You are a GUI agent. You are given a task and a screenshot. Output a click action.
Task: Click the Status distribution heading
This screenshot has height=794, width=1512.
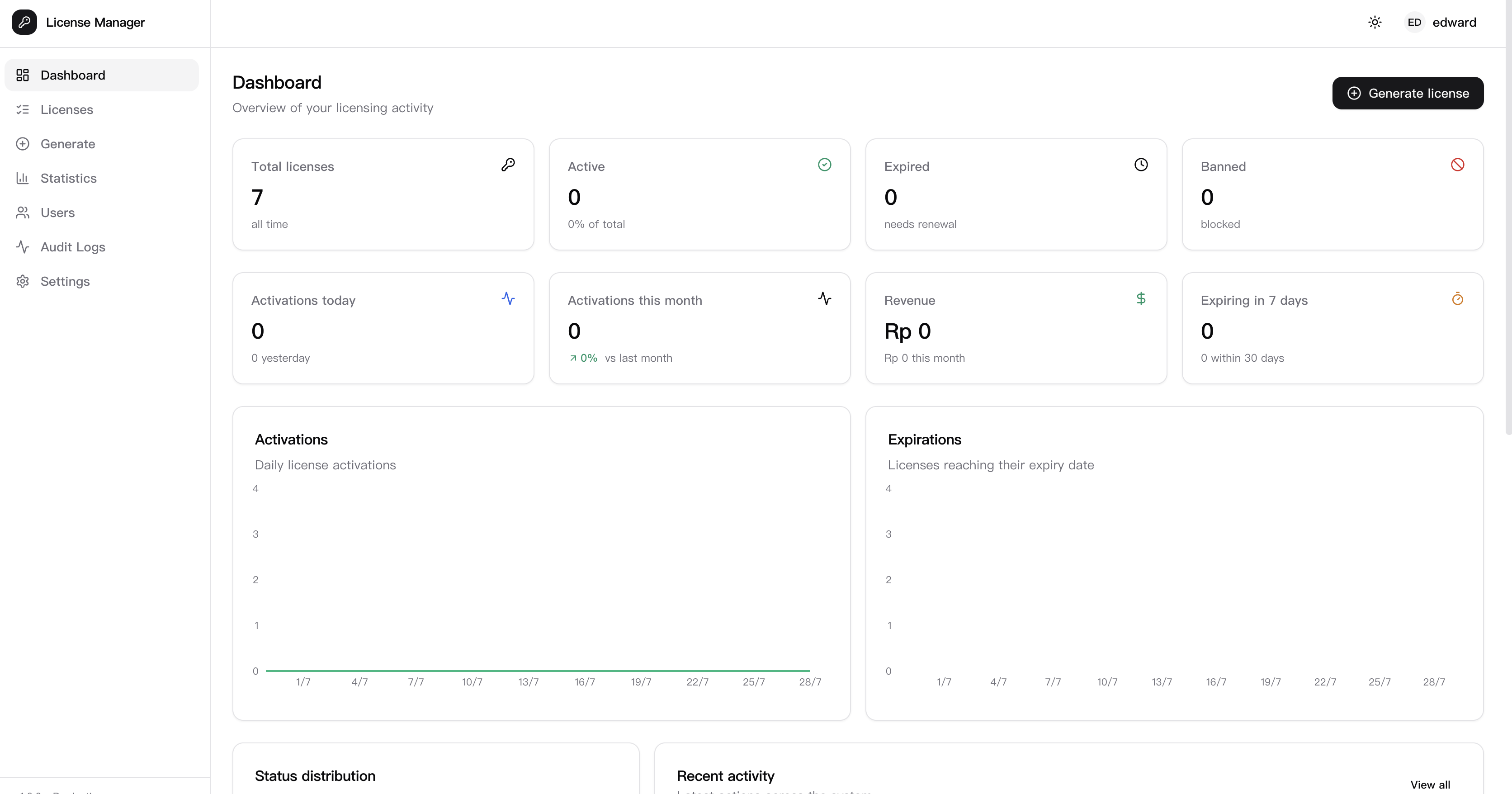[315, 776]
